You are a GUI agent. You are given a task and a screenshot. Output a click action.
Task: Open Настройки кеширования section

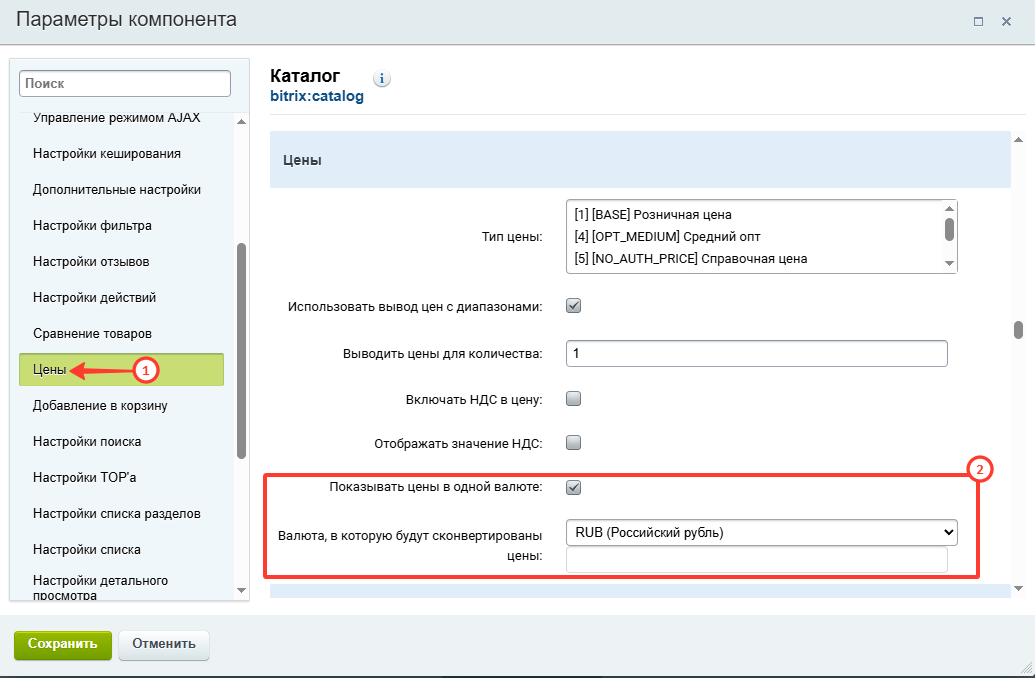(107, 154)
